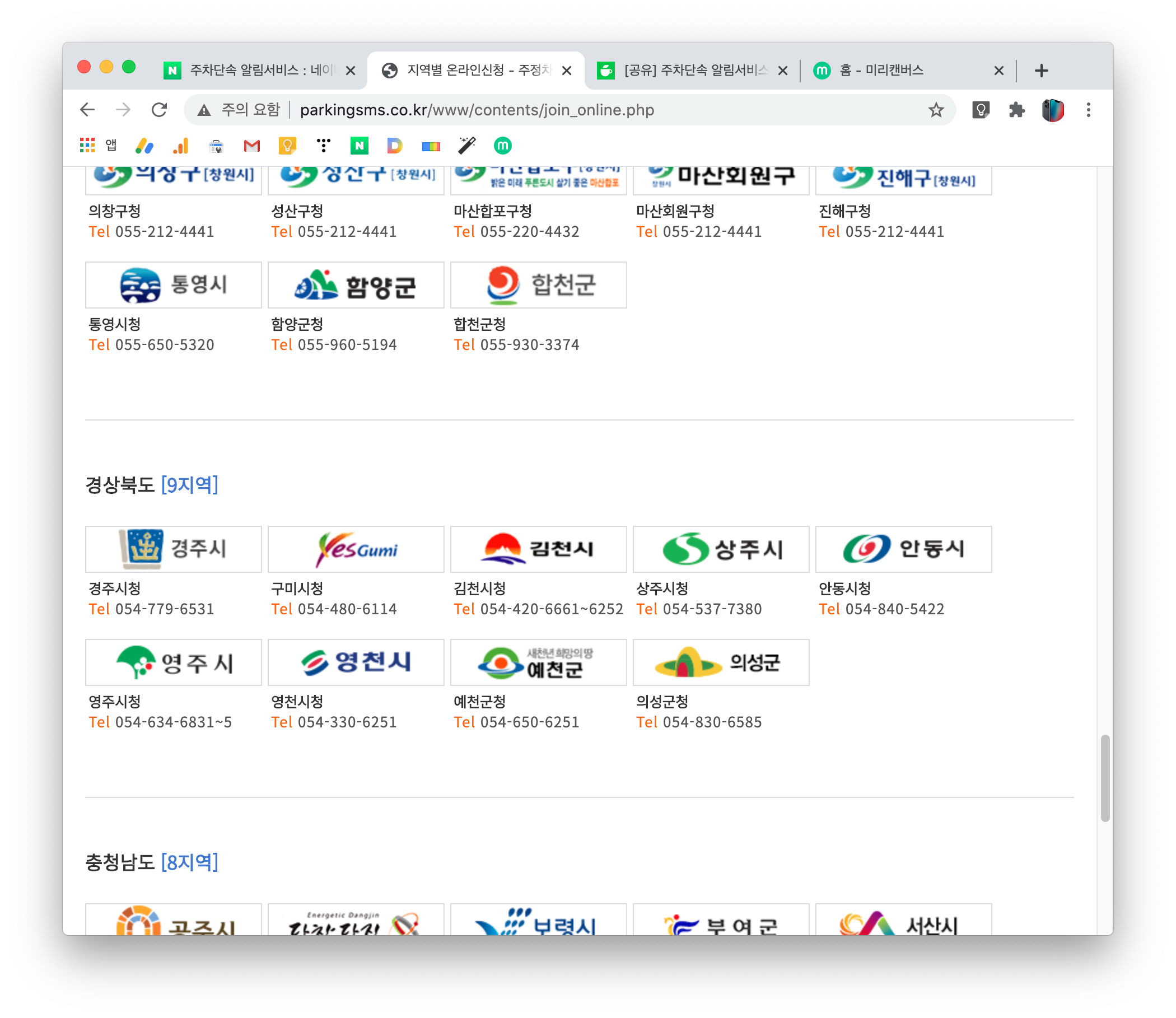Open the 의성군 logo banner
1176x1018 pixels.
pos(720,661)
